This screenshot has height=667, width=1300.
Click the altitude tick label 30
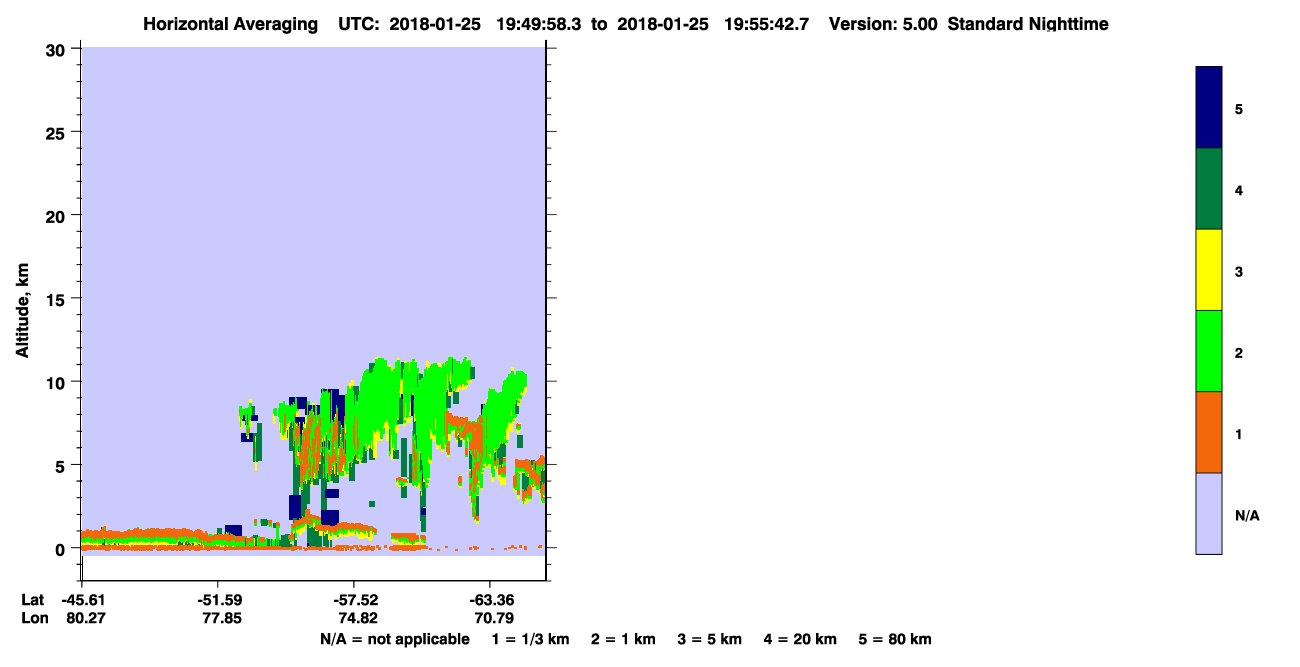click(x=58, y=49)
